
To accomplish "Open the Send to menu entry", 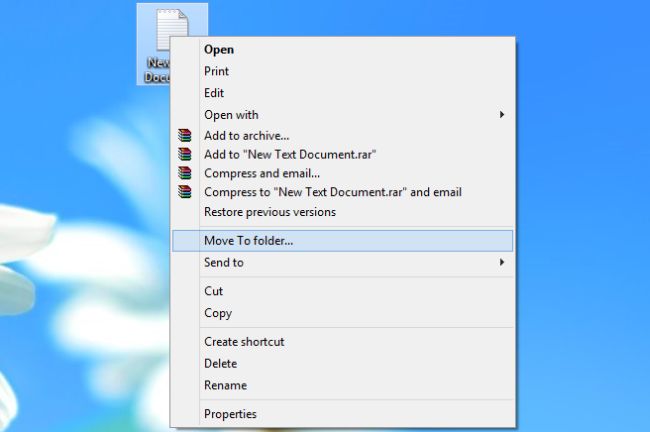I will [x=343, y=262].
